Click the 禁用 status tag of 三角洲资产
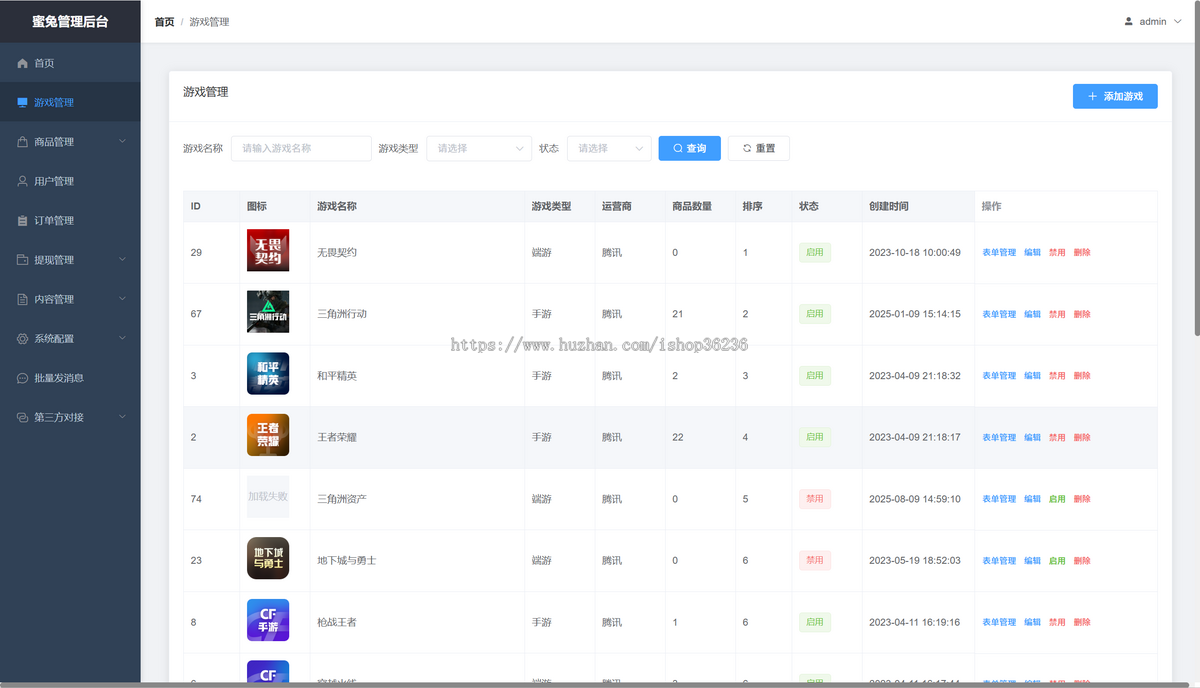This screenshot has width=1200, height=688. [815, 499]
